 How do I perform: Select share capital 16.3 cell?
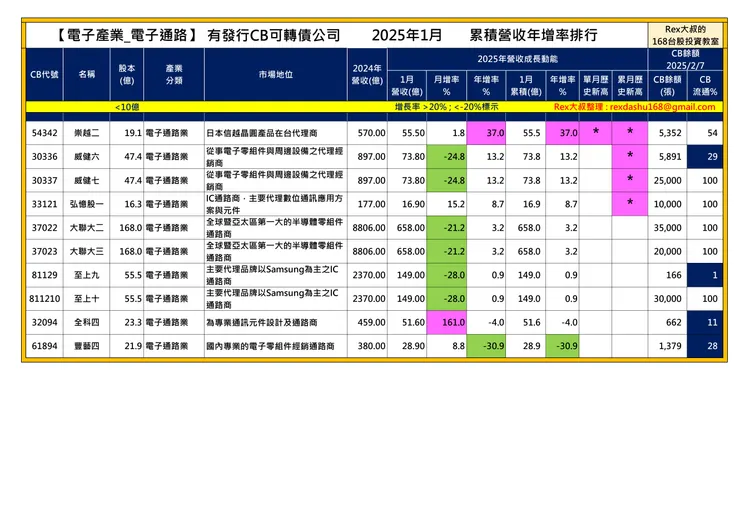tap(126, 204)
